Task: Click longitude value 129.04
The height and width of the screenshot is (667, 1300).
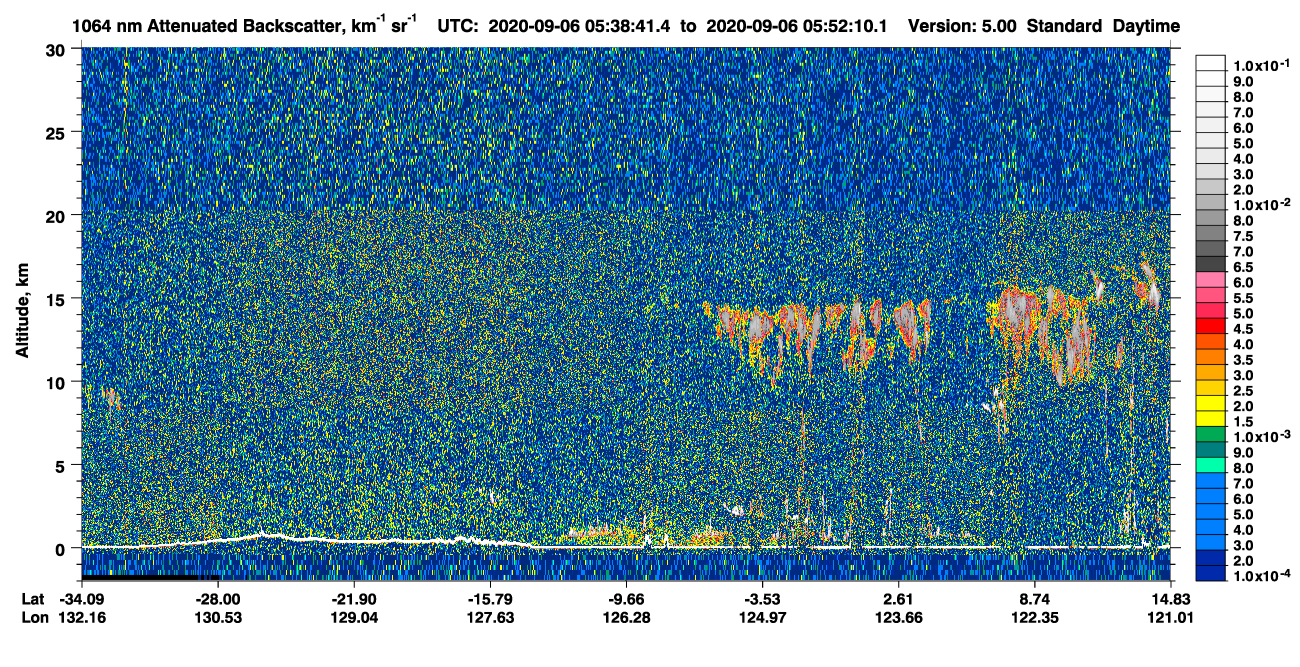Action: click(354, 617)
